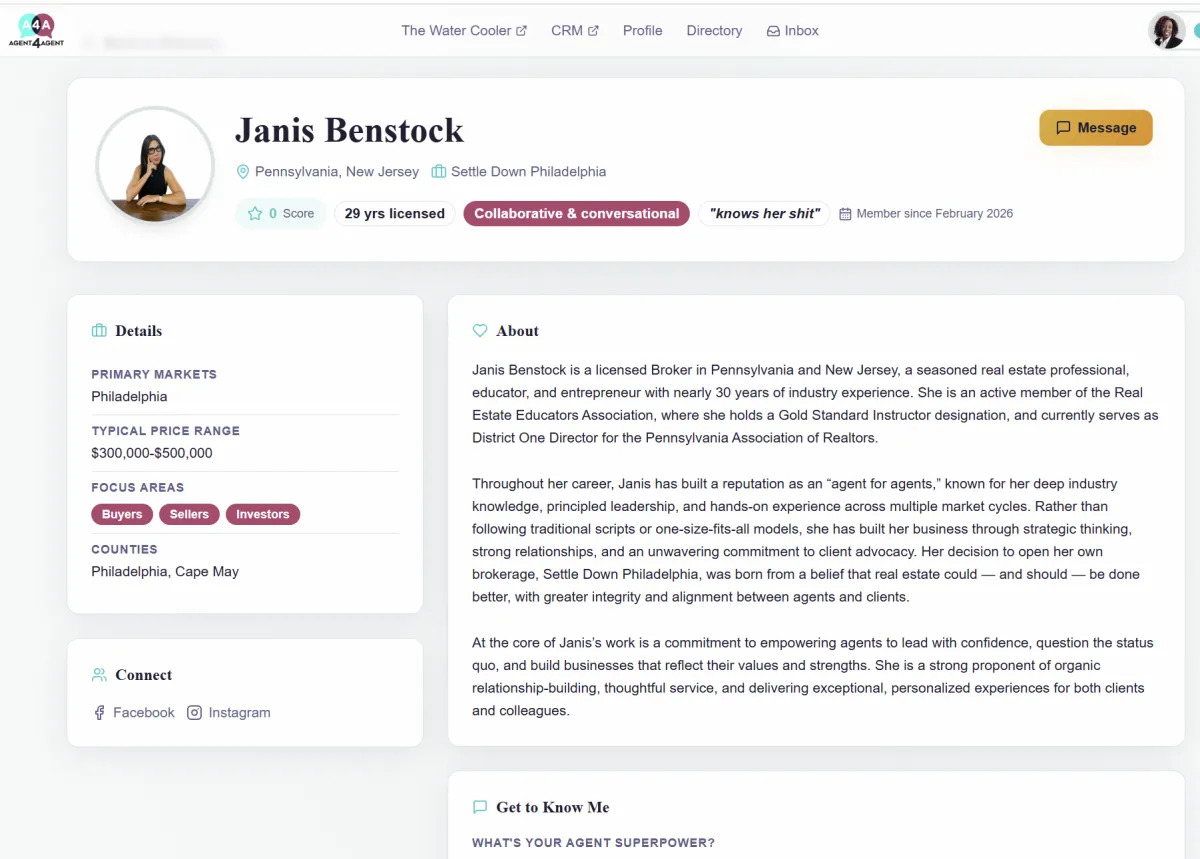The image size is (1200, 859).
Task: Click the external-link icon beside The Water Cooler
Action: 521,30
